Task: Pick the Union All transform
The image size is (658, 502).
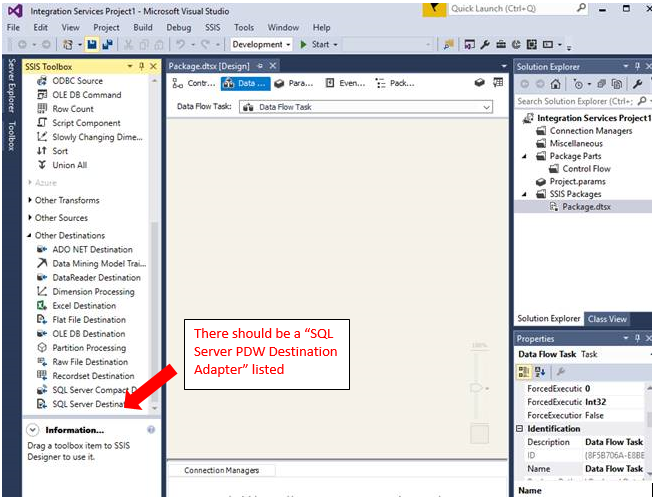Action: click(x=69, y=165)
